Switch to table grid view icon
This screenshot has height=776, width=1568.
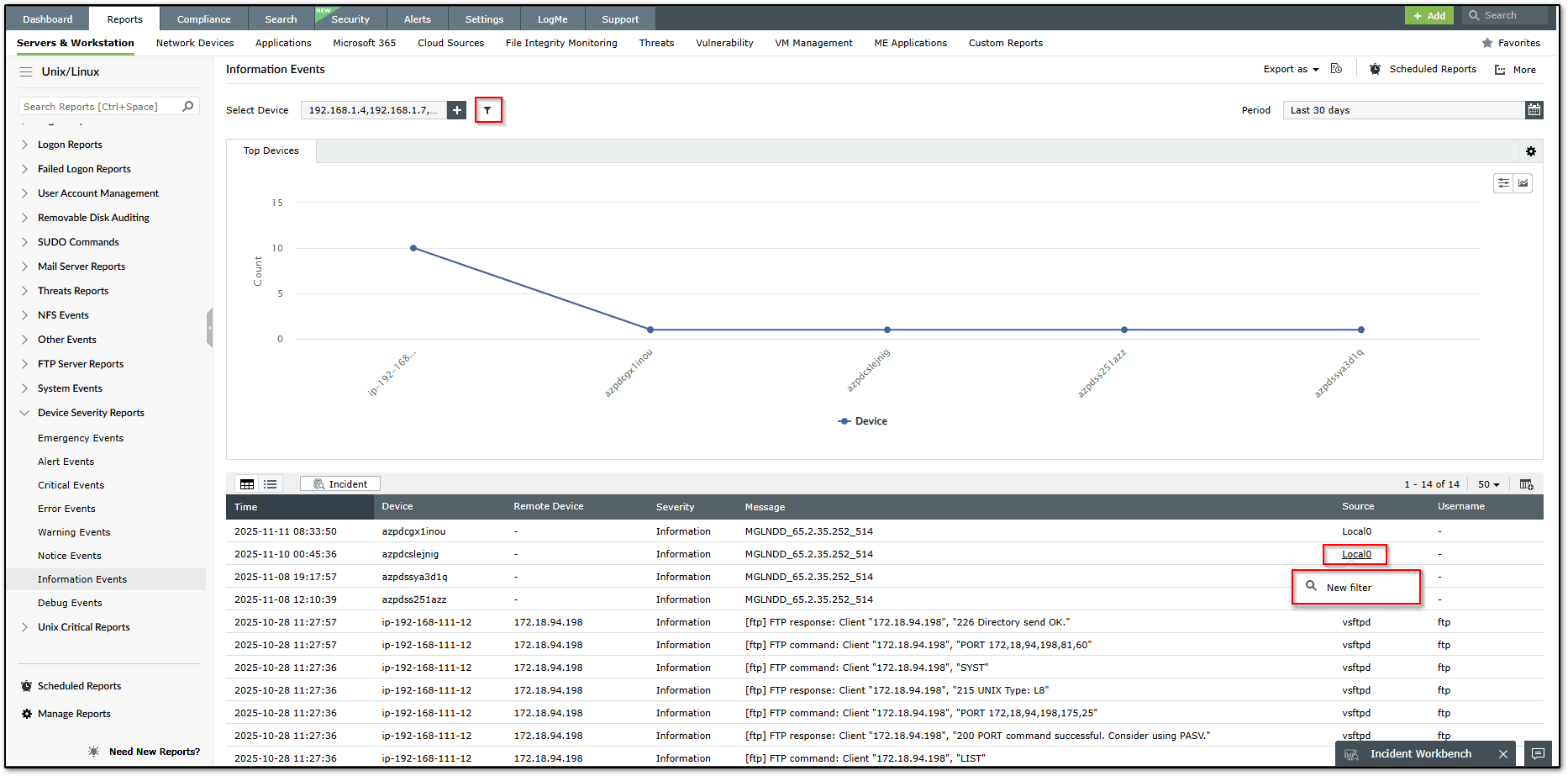247,484
